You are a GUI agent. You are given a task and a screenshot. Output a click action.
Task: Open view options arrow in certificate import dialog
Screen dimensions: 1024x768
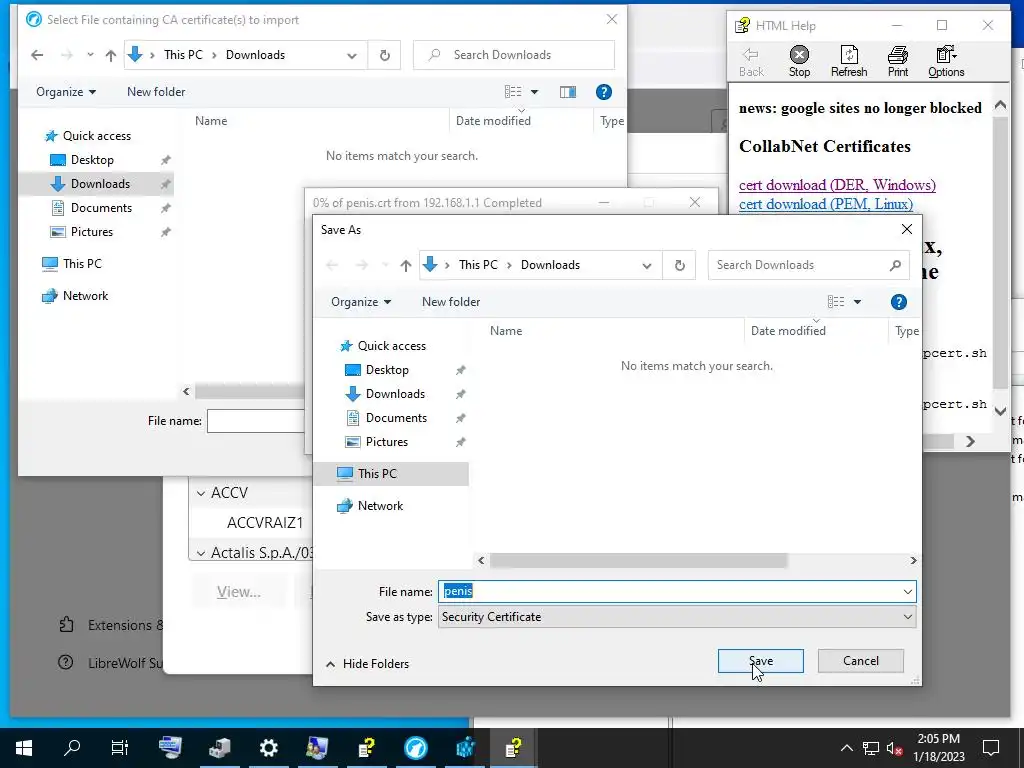pyautogui.click(x=534, y=92)
